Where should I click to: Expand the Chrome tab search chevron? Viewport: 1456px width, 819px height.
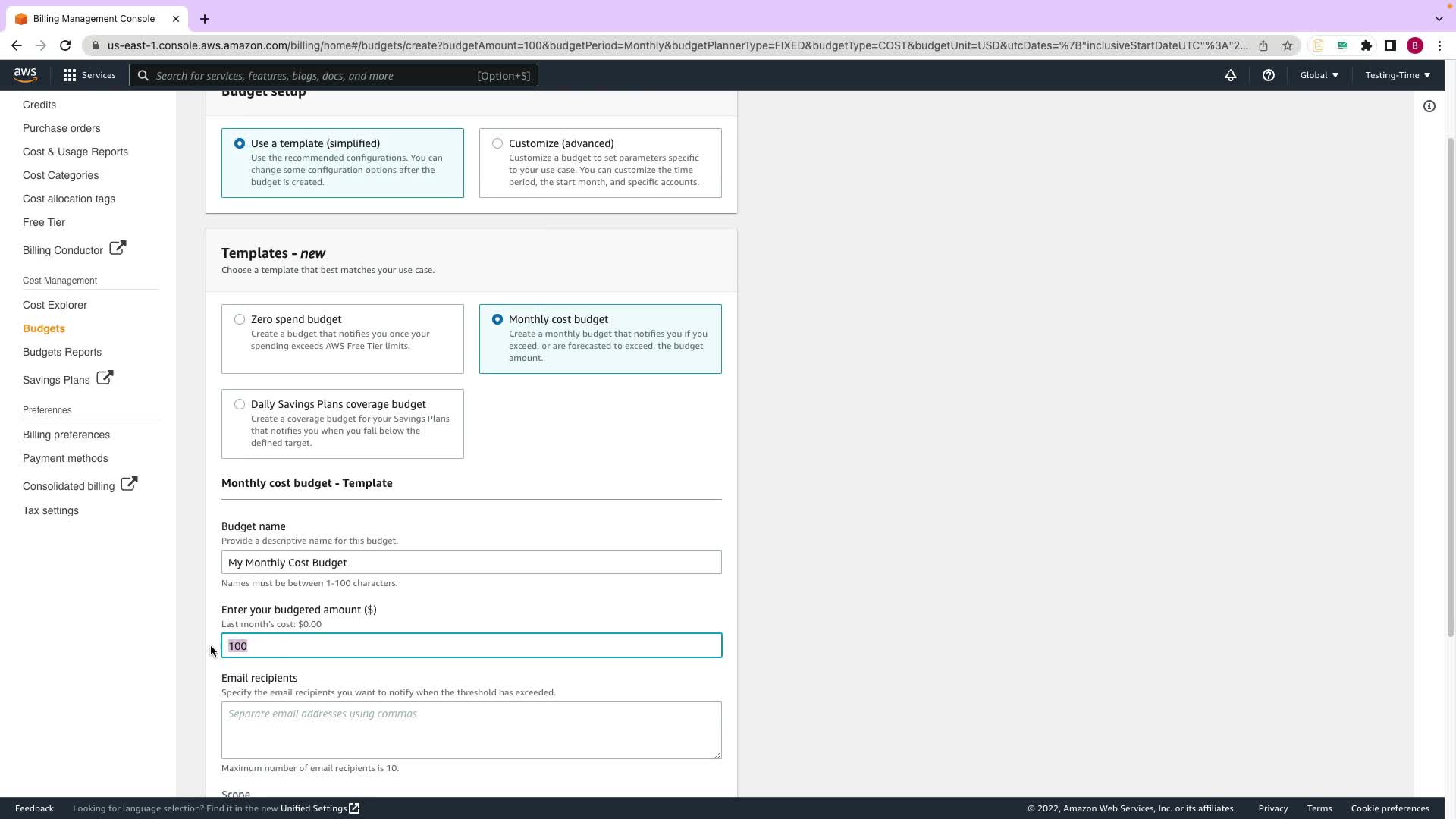click(1439, 18)
